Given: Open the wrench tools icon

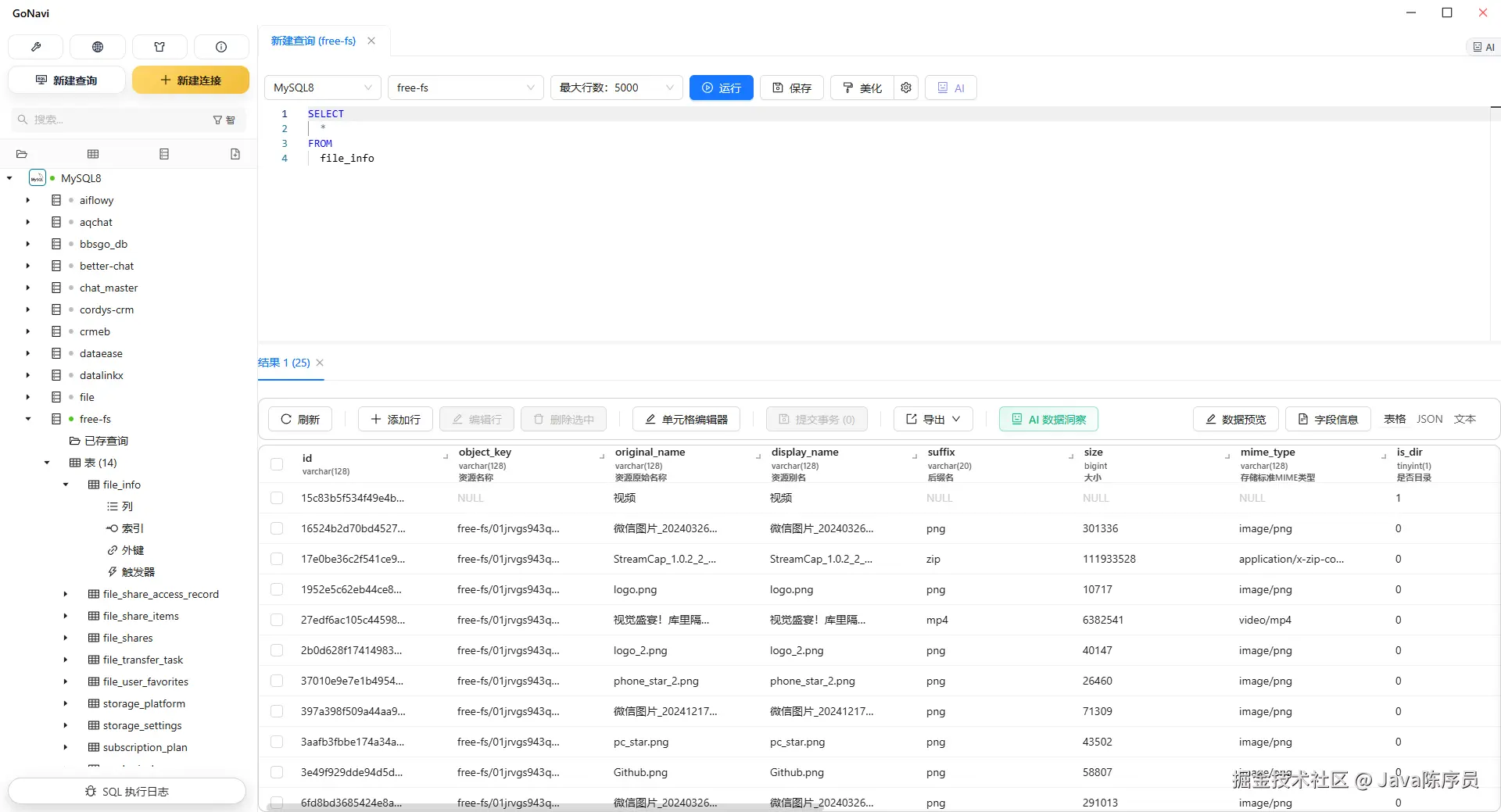Looking at the screenshot, I should [35, 47].
